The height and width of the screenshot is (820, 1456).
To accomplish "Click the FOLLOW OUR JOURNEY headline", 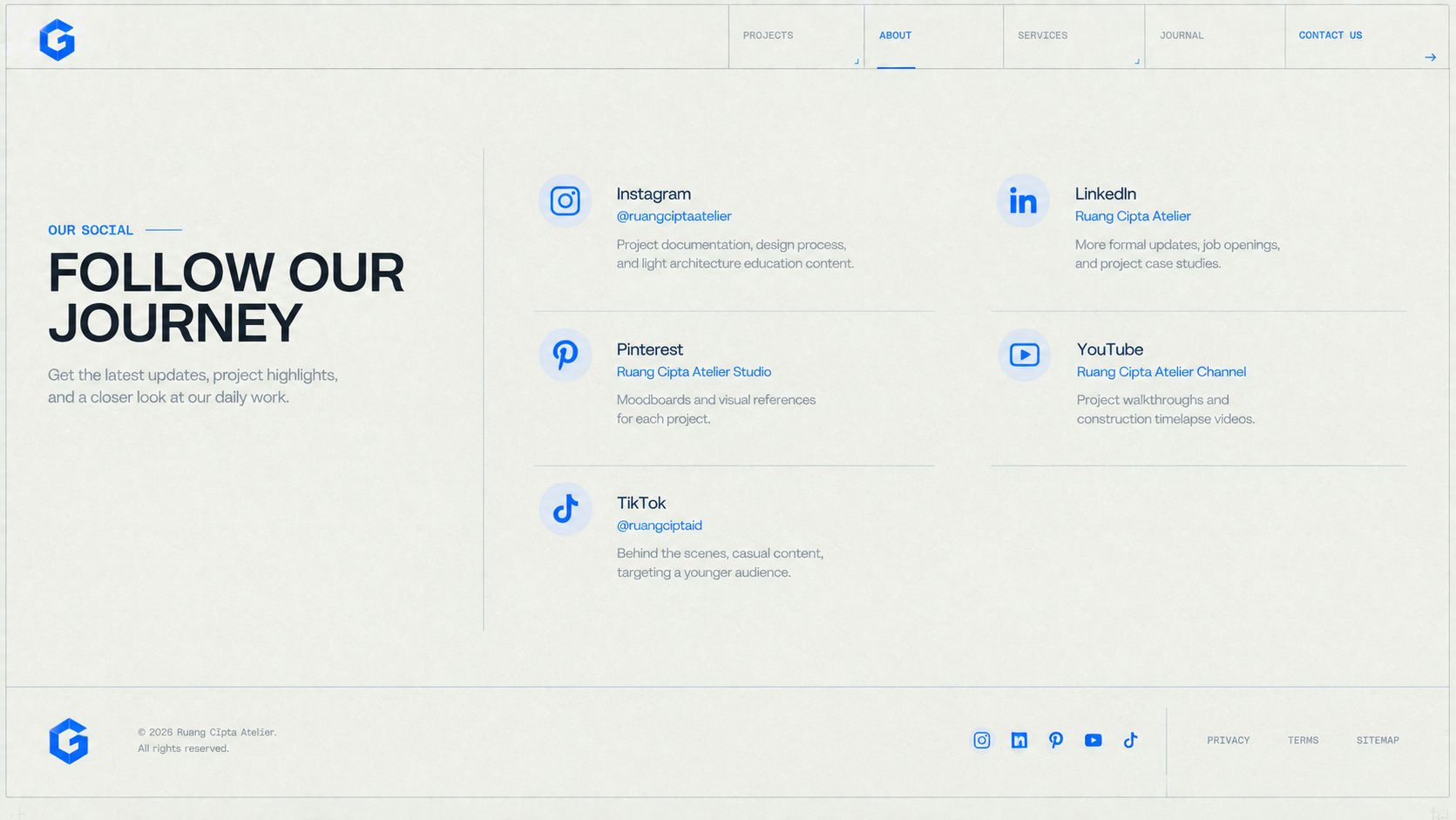I will tap(226, 298).
